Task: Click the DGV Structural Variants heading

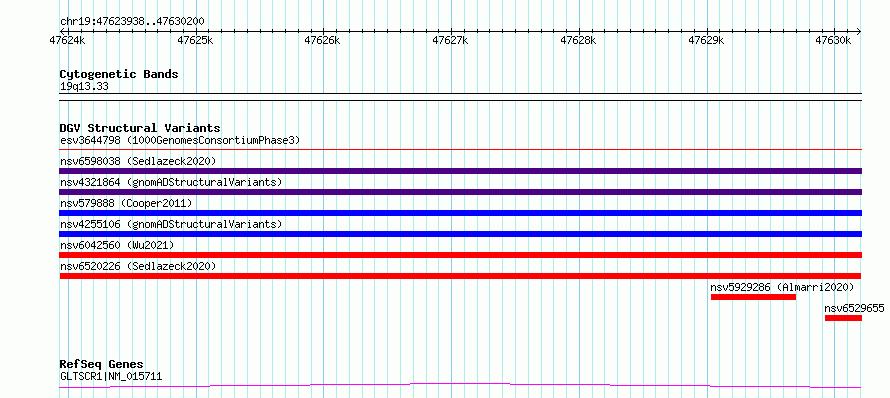Action: tap(140, 128)
